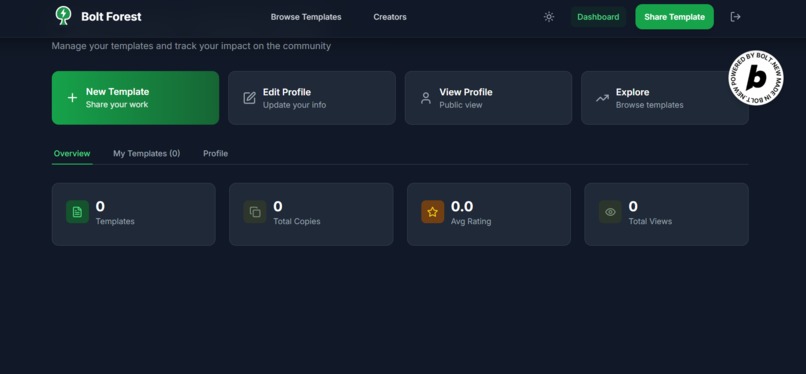Image resolution: width=806 pixels, height=374 pixels.
Task: Click the copy icon beside Total Copies
Action: coord(255,212)
